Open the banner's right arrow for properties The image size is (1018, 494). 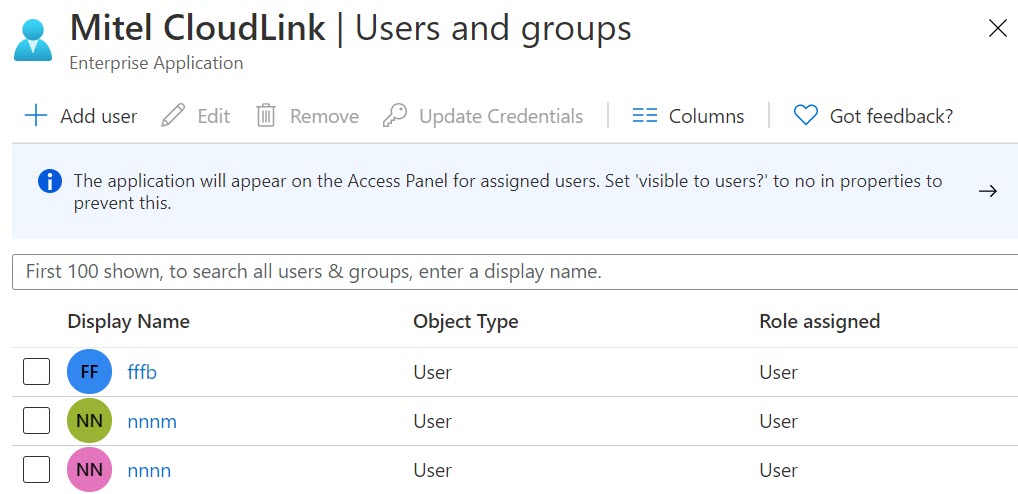click(987, 191)
